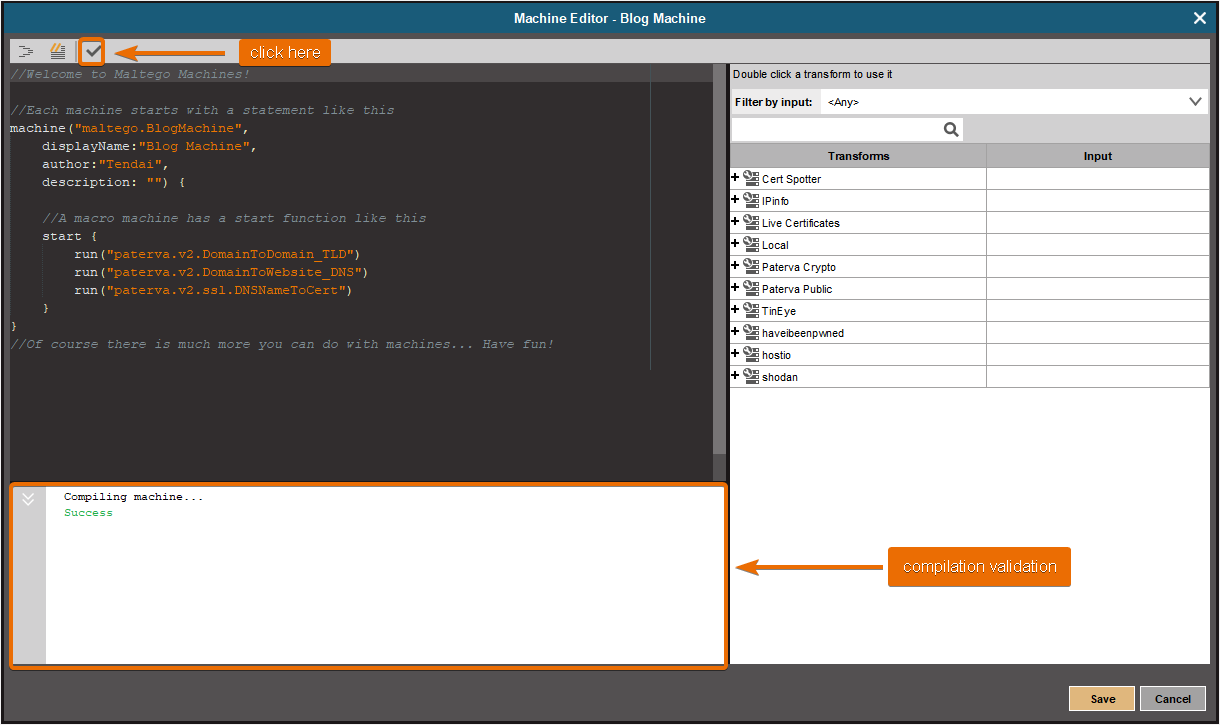Expand the haveibeenpwned transform group
This screenshot has height=725, width=1220.
pyautogui.click(x=736, y=332)
